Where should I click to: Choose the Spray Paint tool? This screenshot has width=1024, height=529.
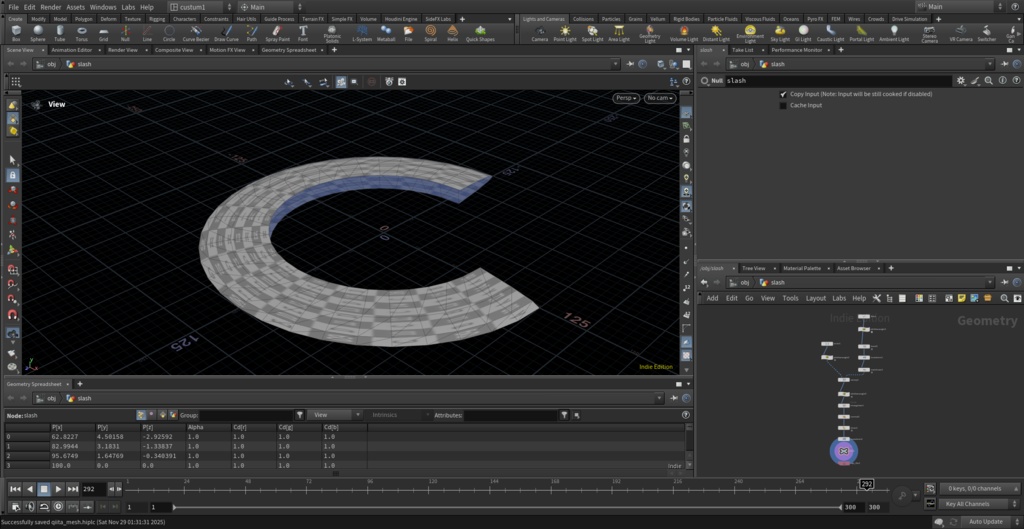pos(277,33)
